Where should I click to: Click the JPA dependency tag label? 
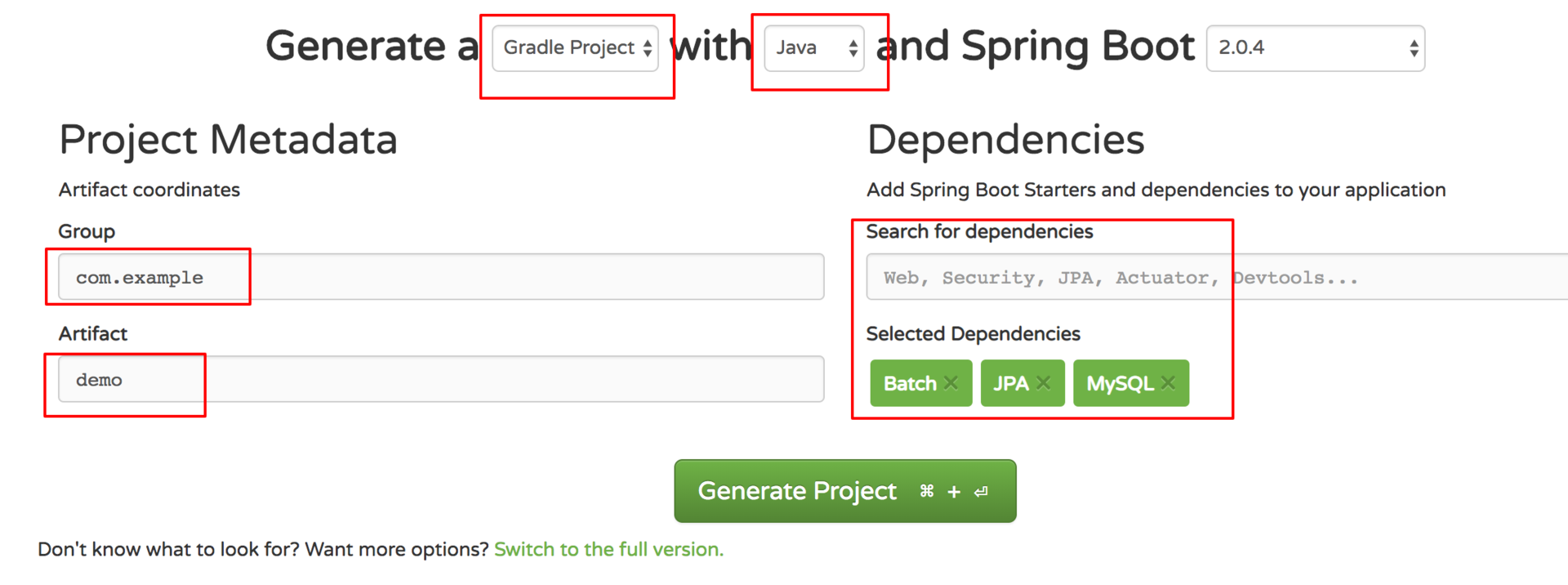click(x=1010, y=383)
